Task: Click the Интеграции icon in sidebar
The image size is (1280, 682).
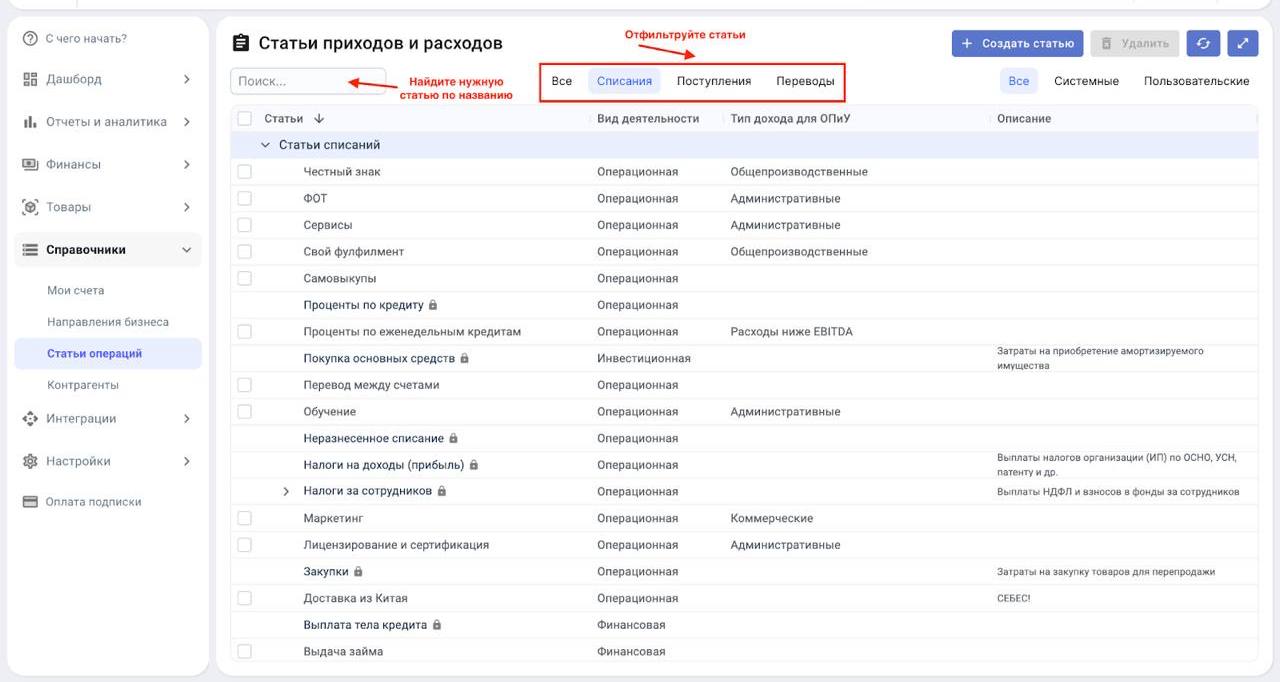Action: tap(30, 418)
